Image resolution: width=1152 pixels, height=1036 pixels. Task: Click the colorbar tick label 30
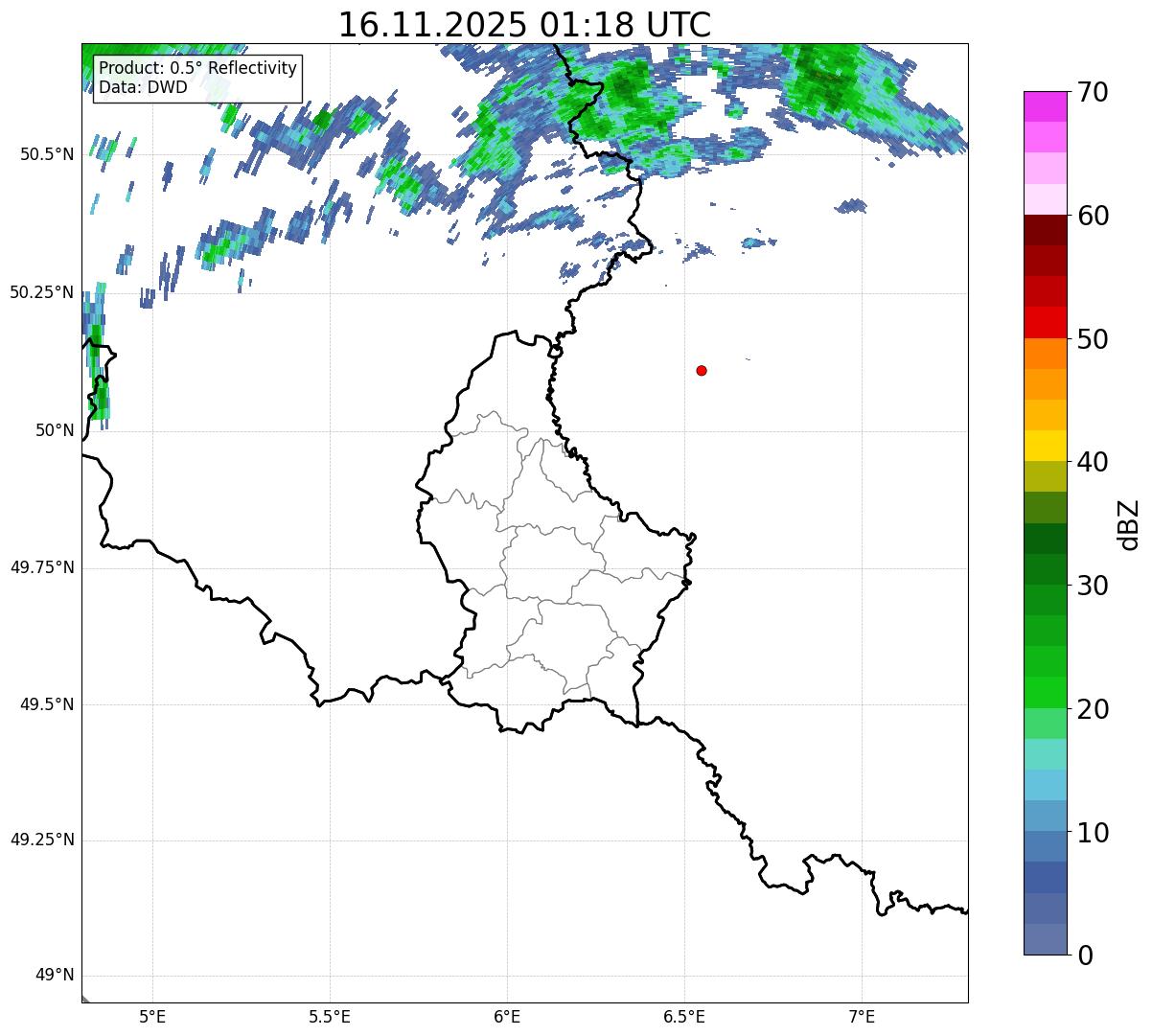point(1093,586)
